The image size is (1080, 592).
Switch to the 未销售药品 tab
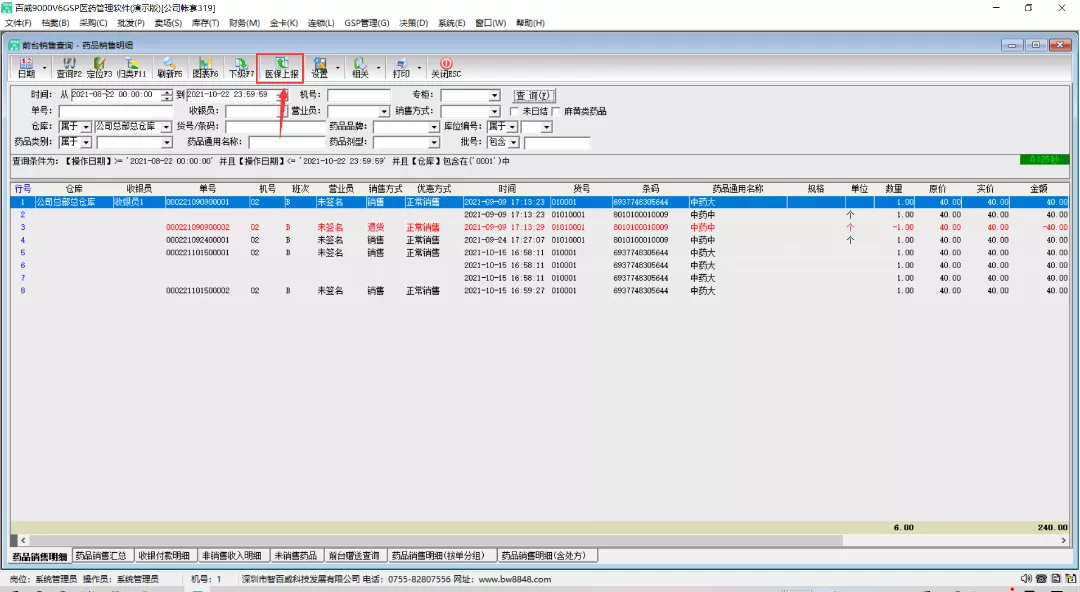tap(294, 555)
